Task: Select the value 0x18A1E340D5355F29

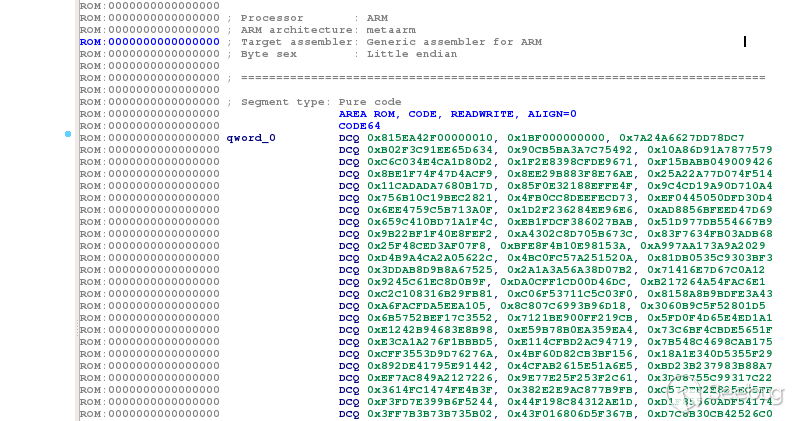Action: click(709, 354)
